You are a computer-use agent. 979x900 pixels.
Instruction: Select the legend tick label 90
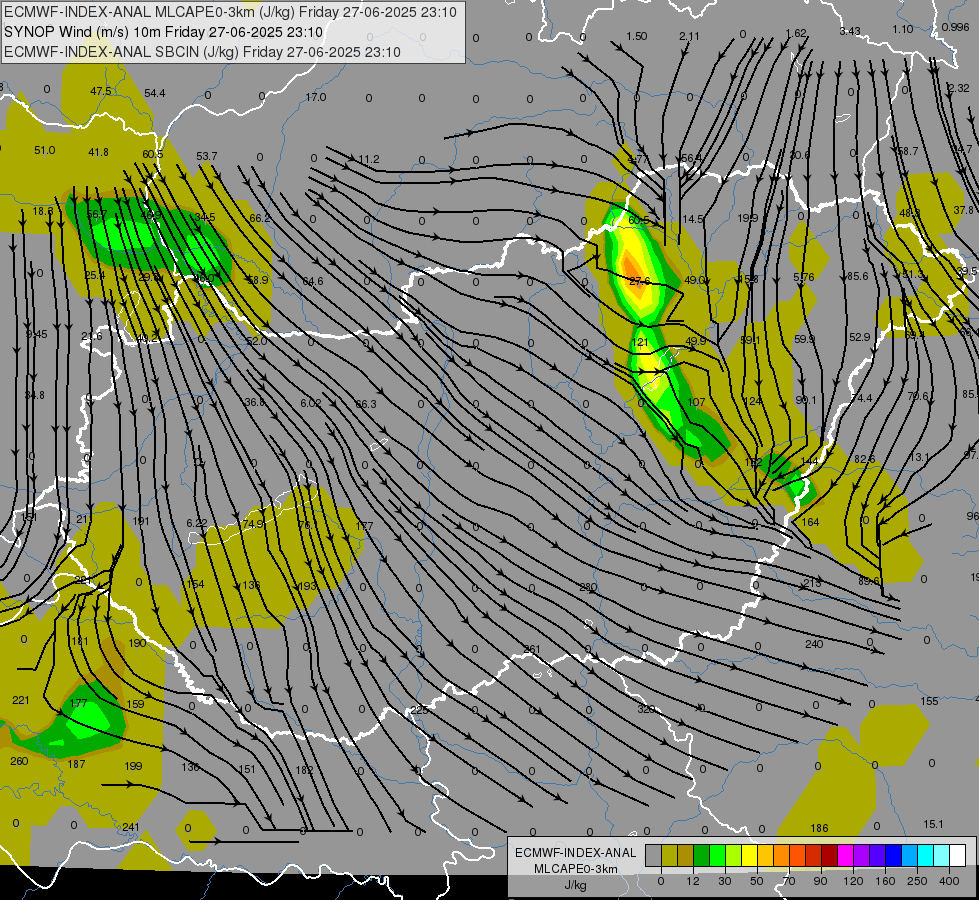point(820,881)
